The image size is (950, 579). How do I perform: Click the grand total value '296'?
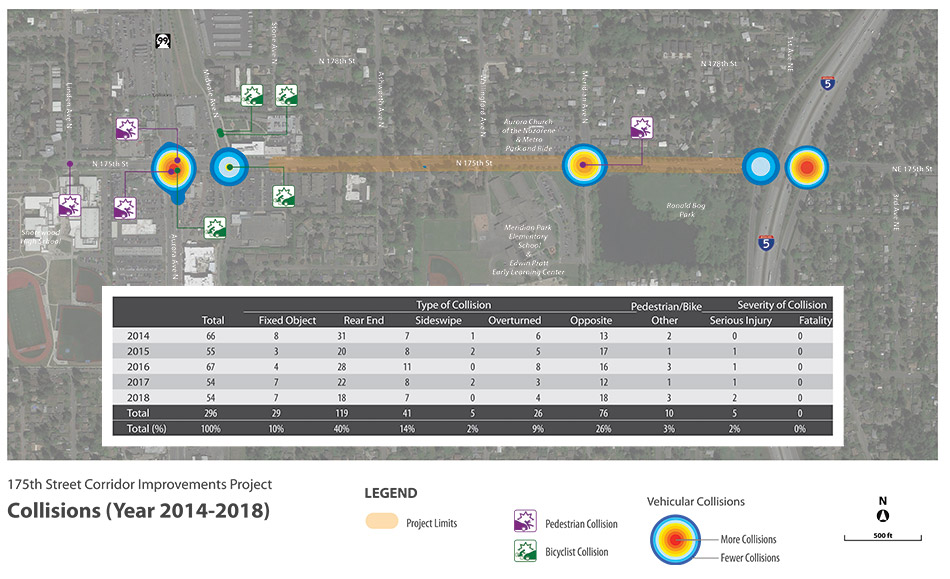[x=211, y=413]
